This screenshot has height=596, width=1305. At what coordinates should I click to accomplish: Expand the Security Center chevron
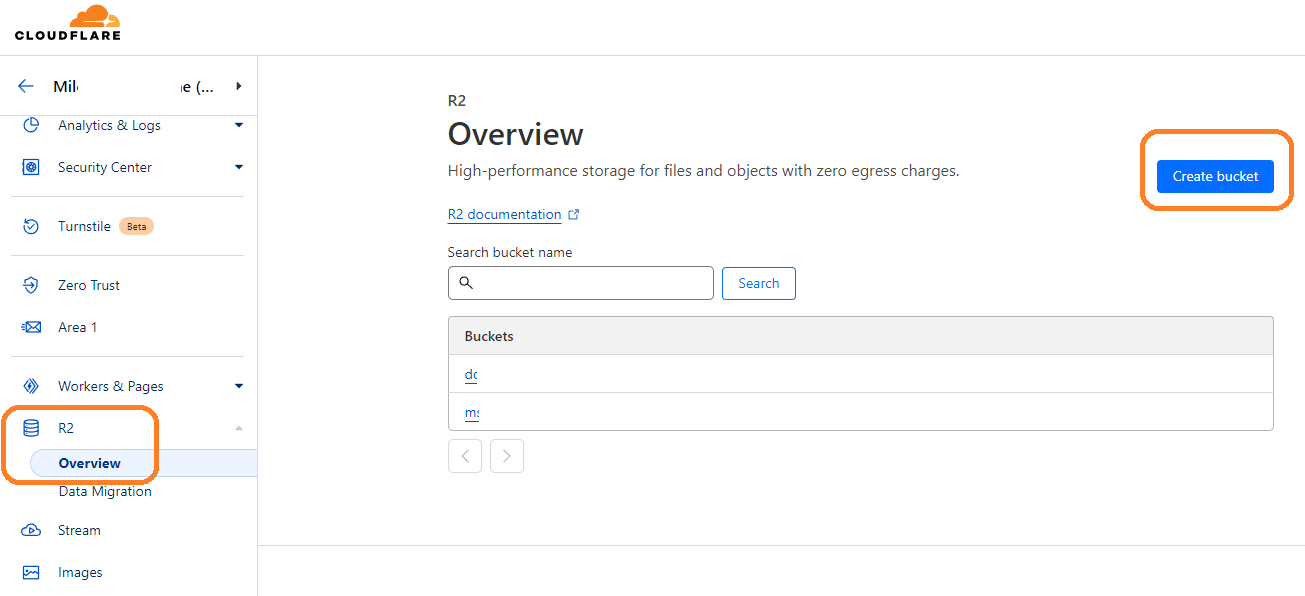tap(238, 167)
